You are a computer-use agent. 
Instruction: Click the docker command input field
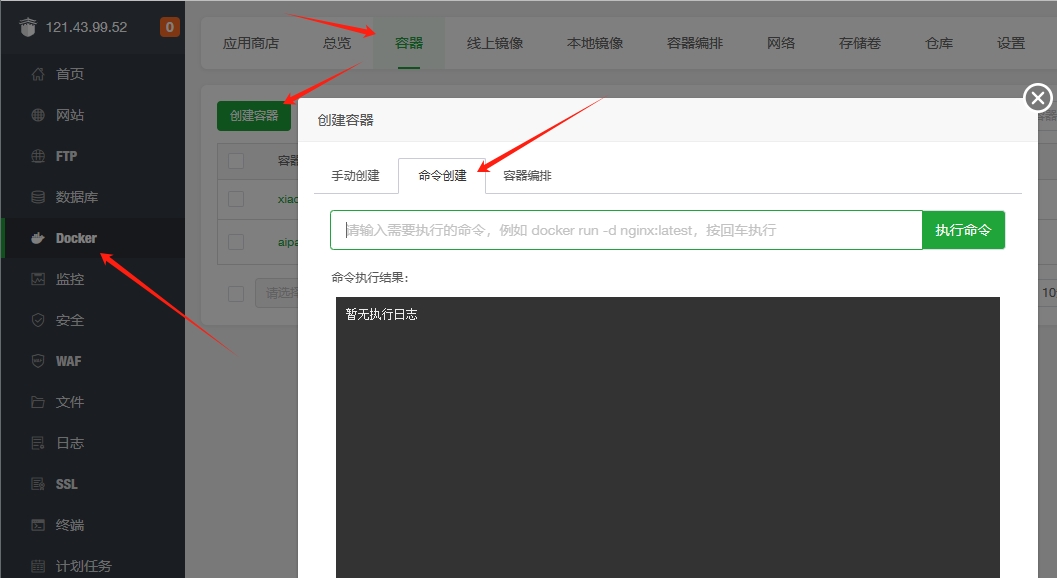626,230
